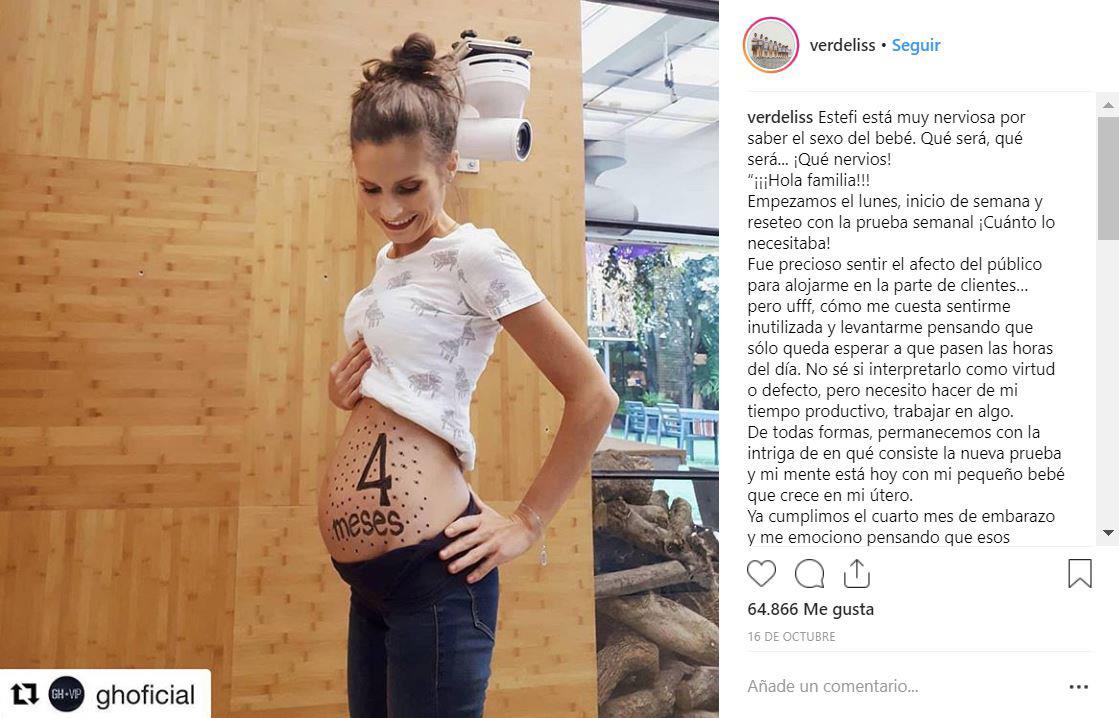Click caption scrollbar up arrow

click(1108, 106)
